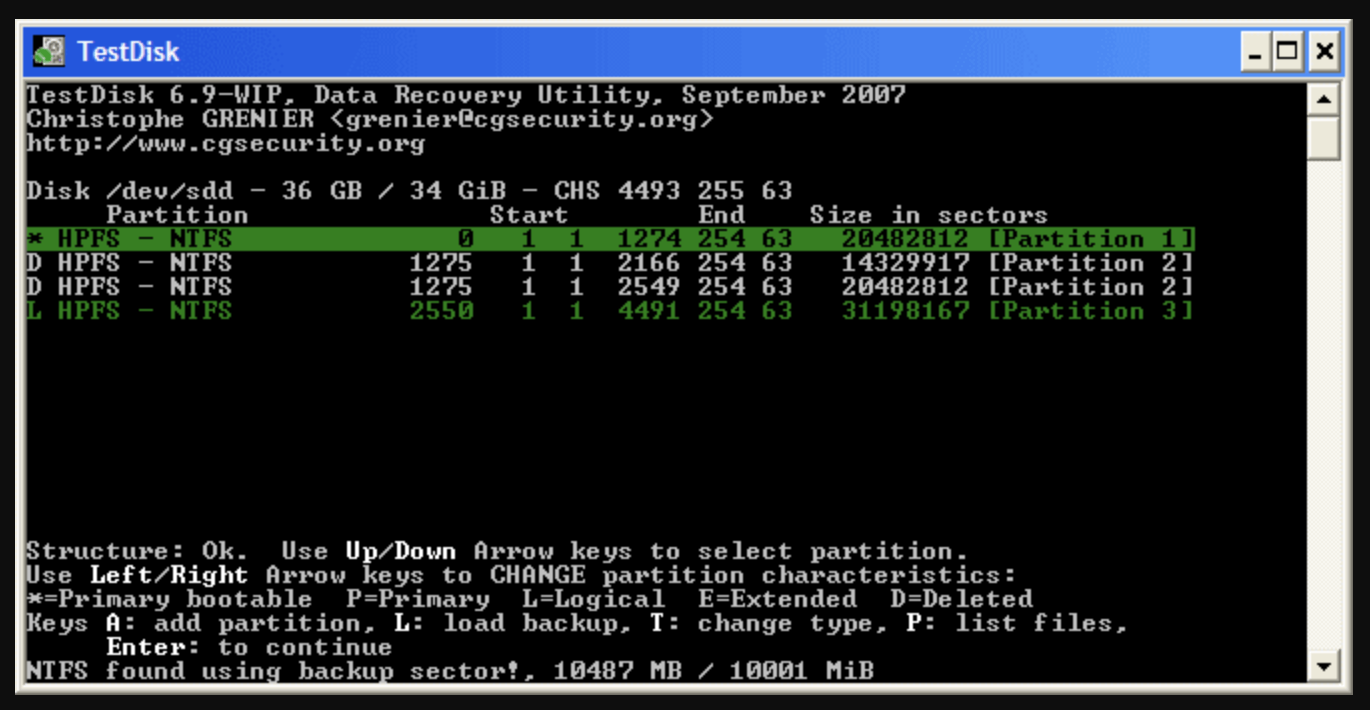Select the logical Partition 3 entry
The image size is (1370, 710).
pyautogui.click(x=400, y=311)
